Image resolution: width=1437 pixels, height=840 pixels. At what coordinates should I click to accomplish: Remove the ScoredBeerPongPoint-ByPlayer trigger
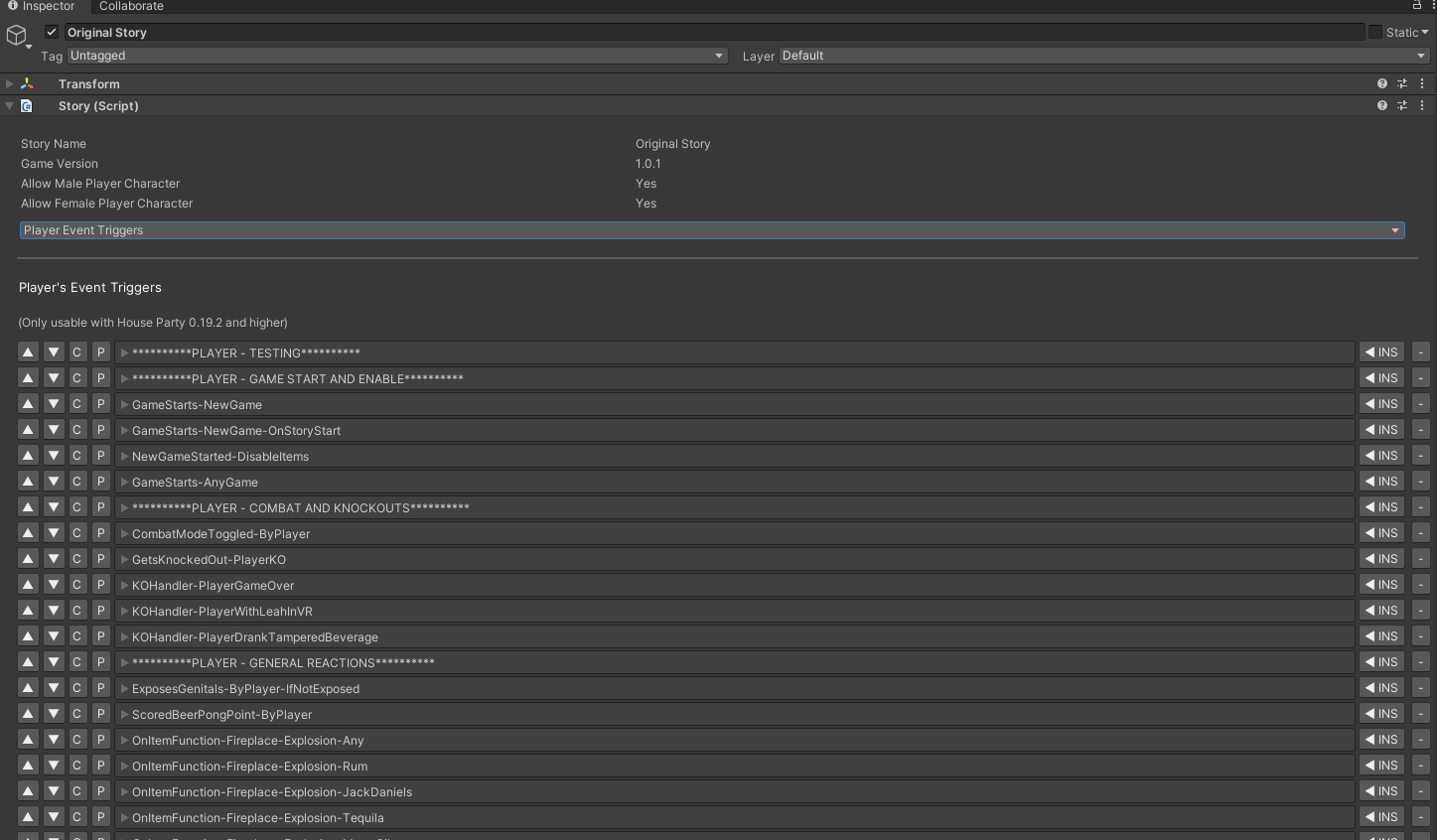click(x=1420, y=714)
